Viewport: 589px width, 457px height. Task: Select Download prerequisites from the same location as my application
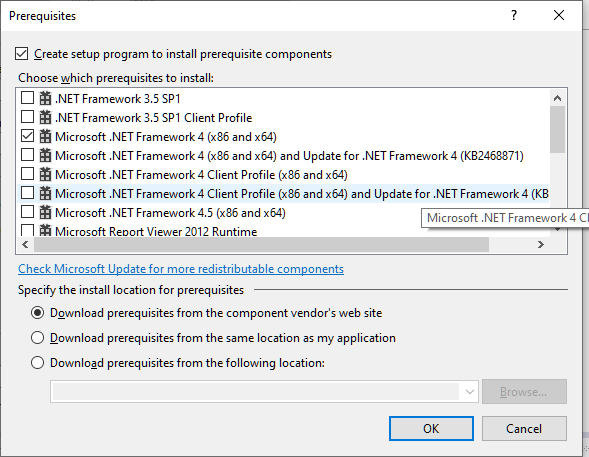pos(37,338)
